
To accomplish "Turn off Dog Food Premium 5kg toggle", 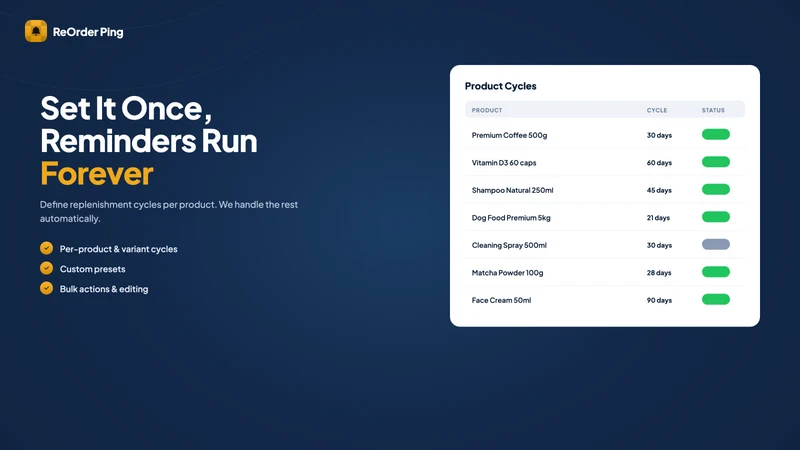I will [x=715, y=217].
